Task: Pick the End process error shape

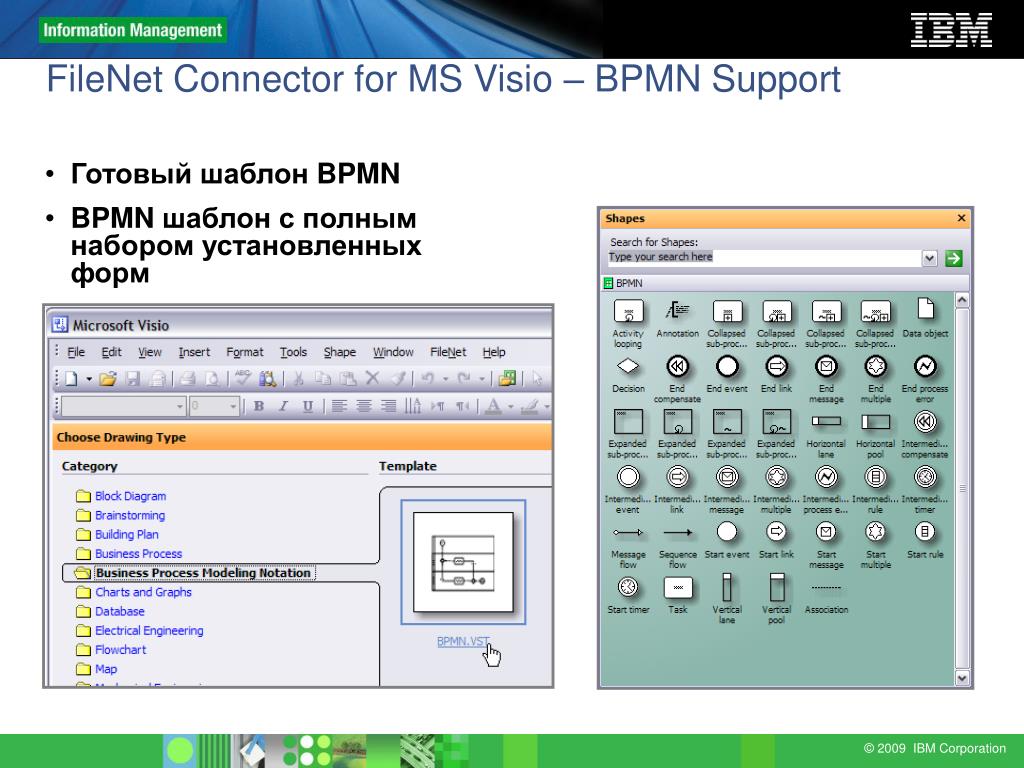Action: (x=925, y=366)
